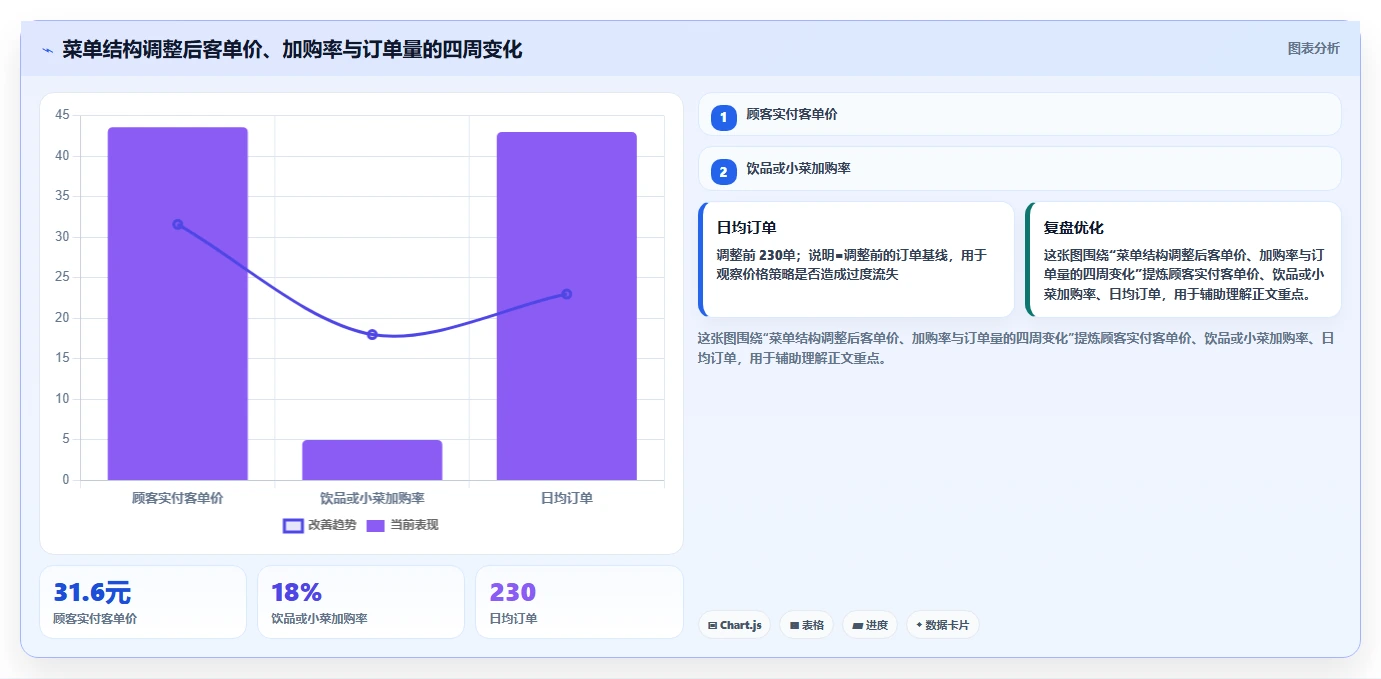Click the 数据卡片 tag
1381x679 pixels.
[942, 625]
